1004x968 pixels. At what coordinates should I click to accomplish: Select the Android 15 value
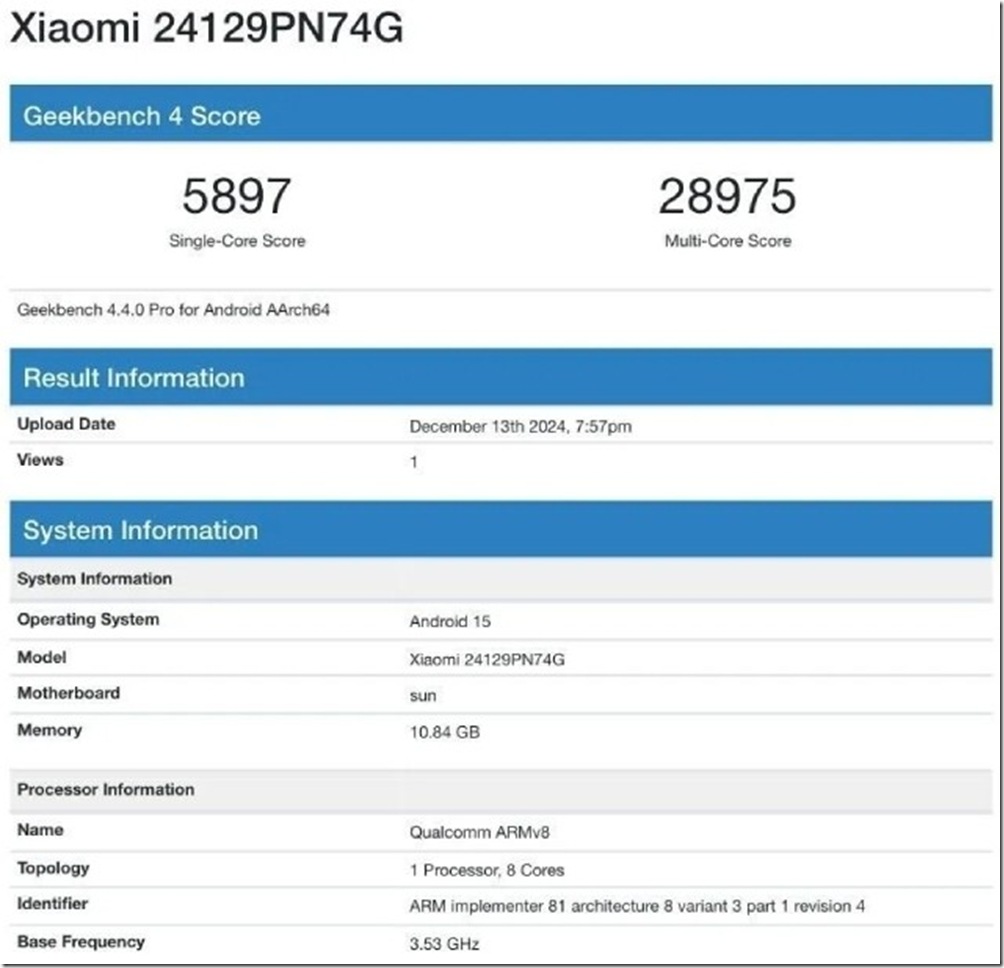point(450,622)
